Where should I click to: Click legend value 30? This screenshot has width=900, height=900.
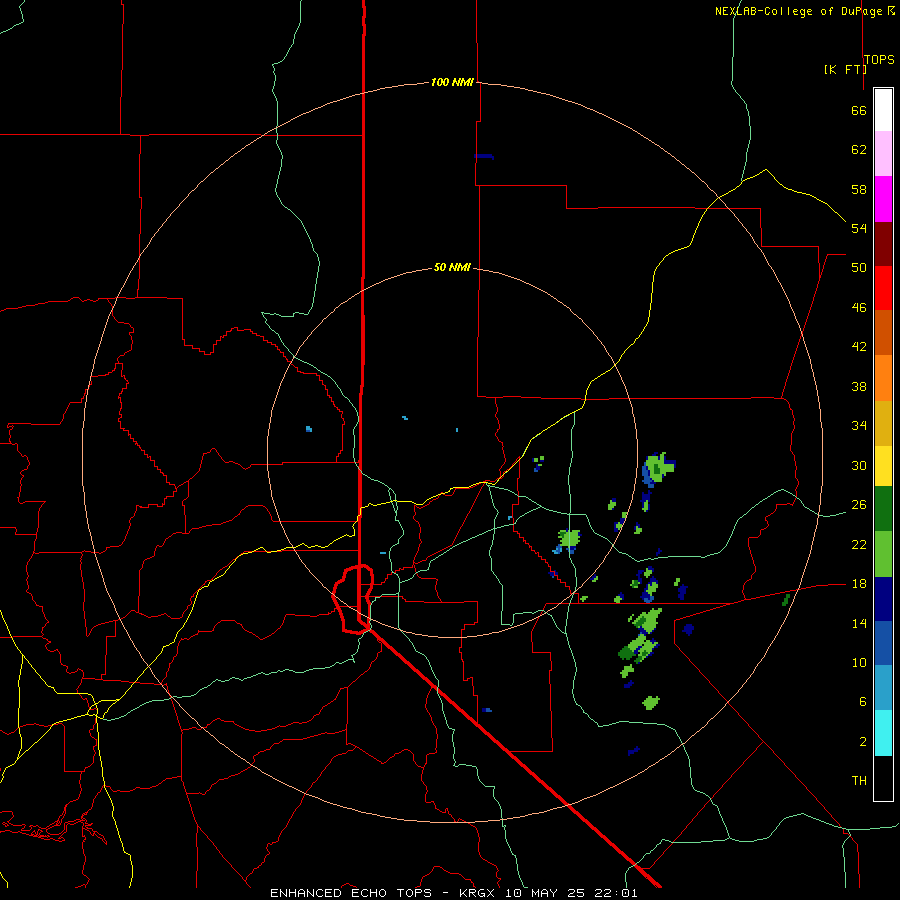pyautogui.click(x=859, y=465)
